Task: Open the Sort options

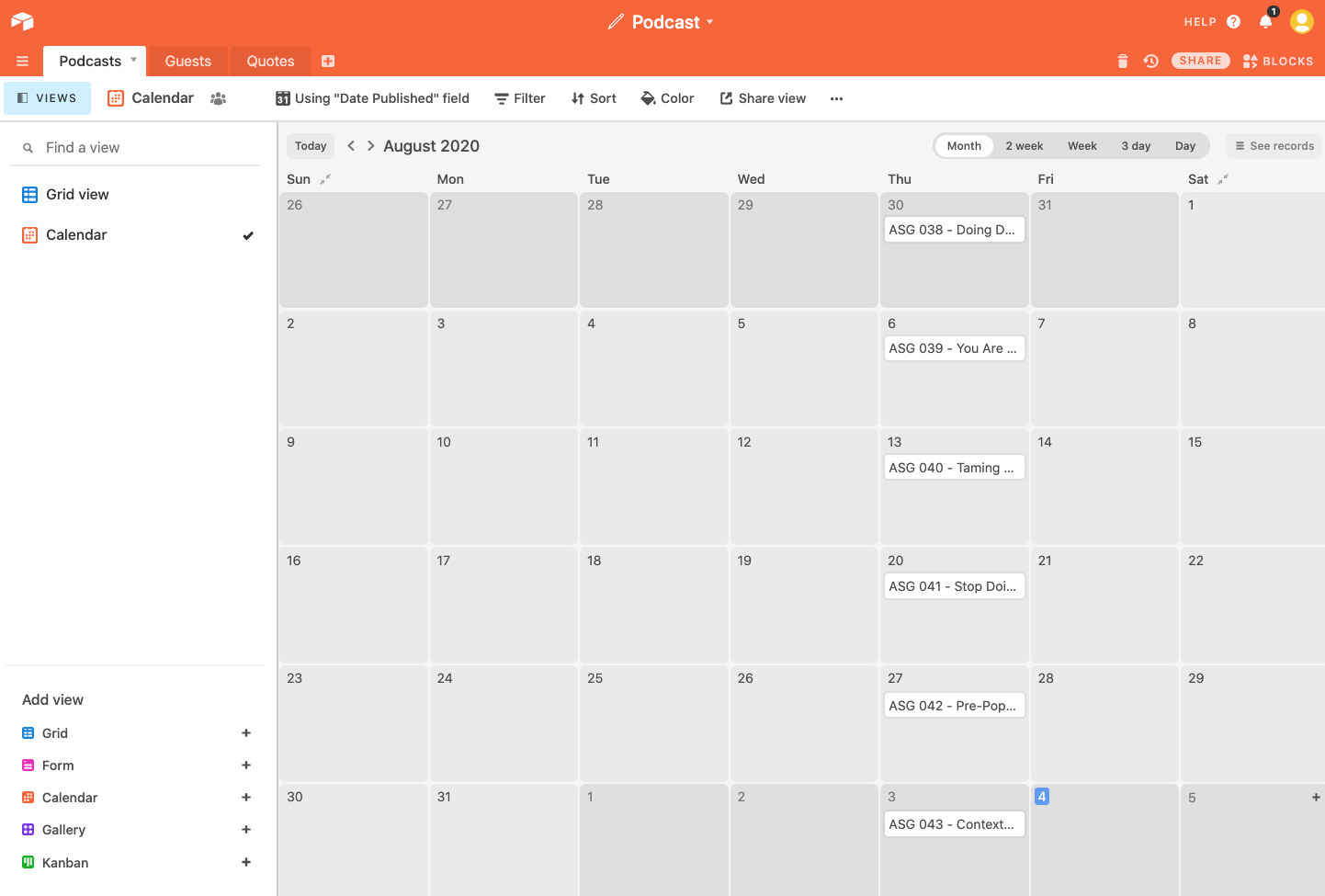Action: (x=593, y=98)
